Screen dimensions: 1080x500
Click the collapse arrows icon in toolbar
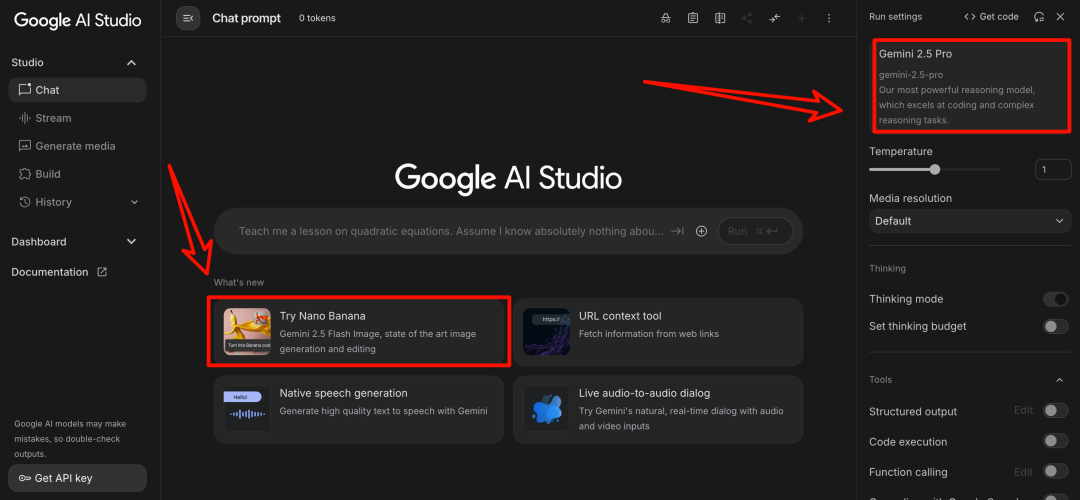[x=774, y=18]
